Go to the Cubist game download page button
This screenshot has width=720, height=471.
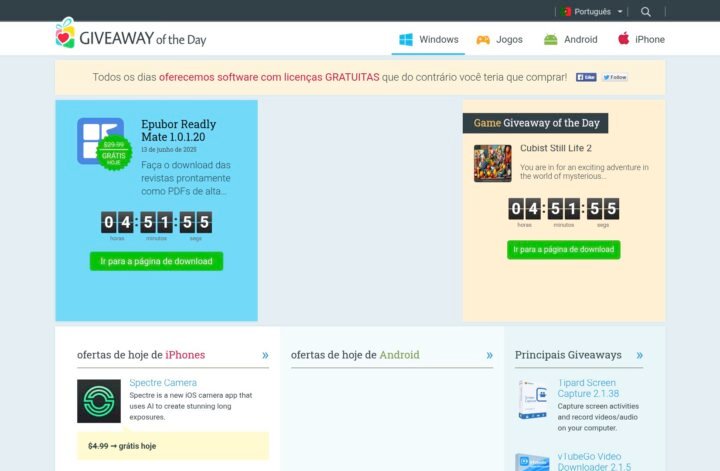pos(563,250)
